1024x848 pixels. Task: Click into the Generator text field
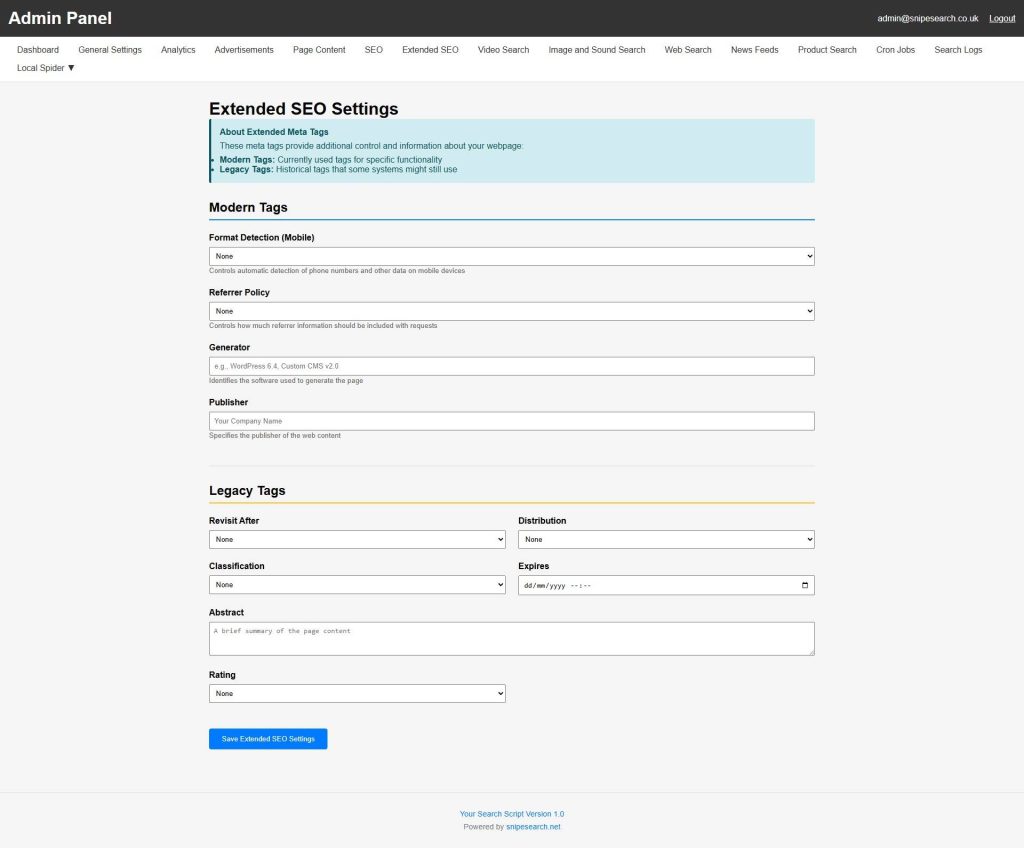tap(511, 366)
